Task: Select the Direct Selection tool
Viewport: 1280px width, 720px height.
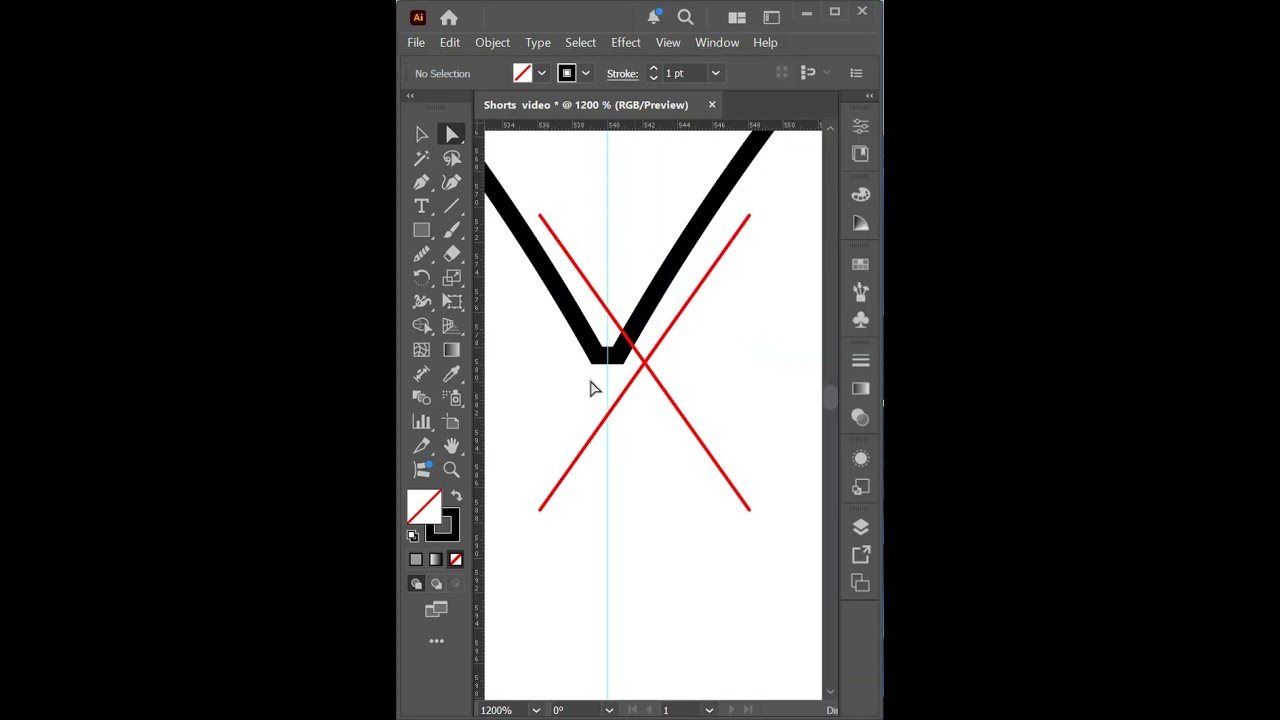Action: 452,134
